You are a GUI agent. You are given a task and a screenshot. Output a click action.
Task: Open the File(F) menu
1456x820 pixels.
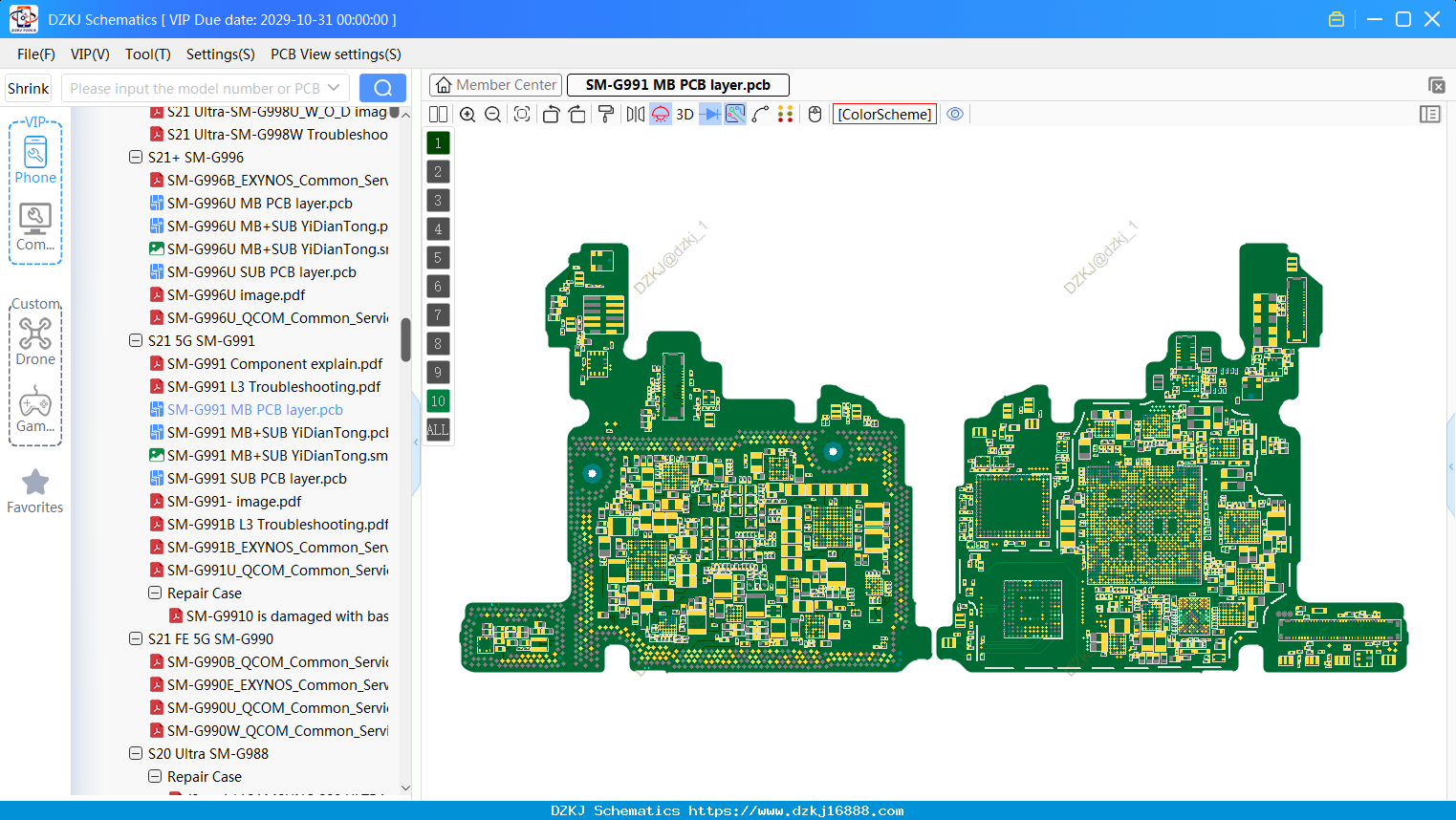[36, 54]
